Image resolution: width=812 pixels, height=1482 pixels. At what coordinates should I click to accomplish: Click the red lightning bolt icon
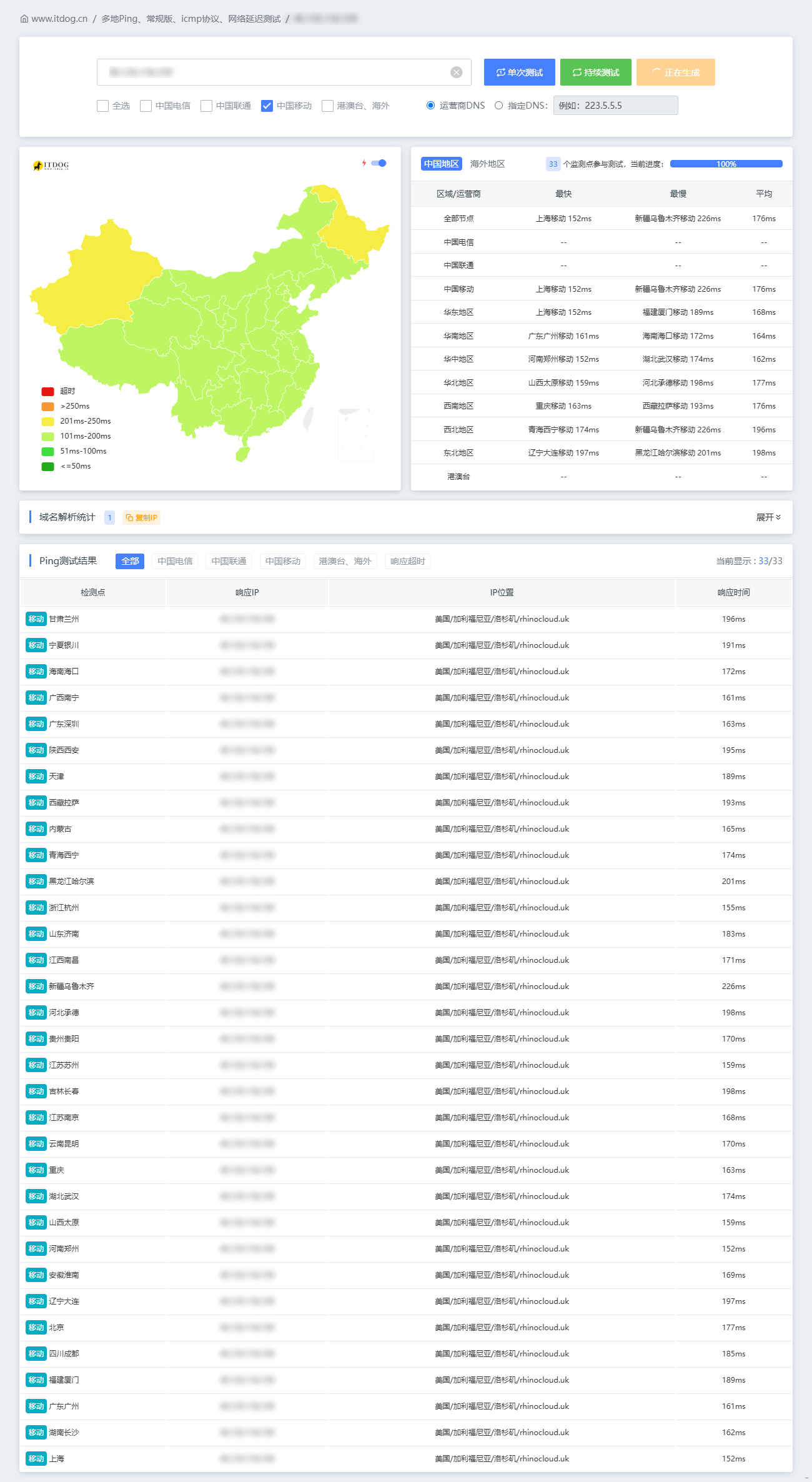pos(364,163)
